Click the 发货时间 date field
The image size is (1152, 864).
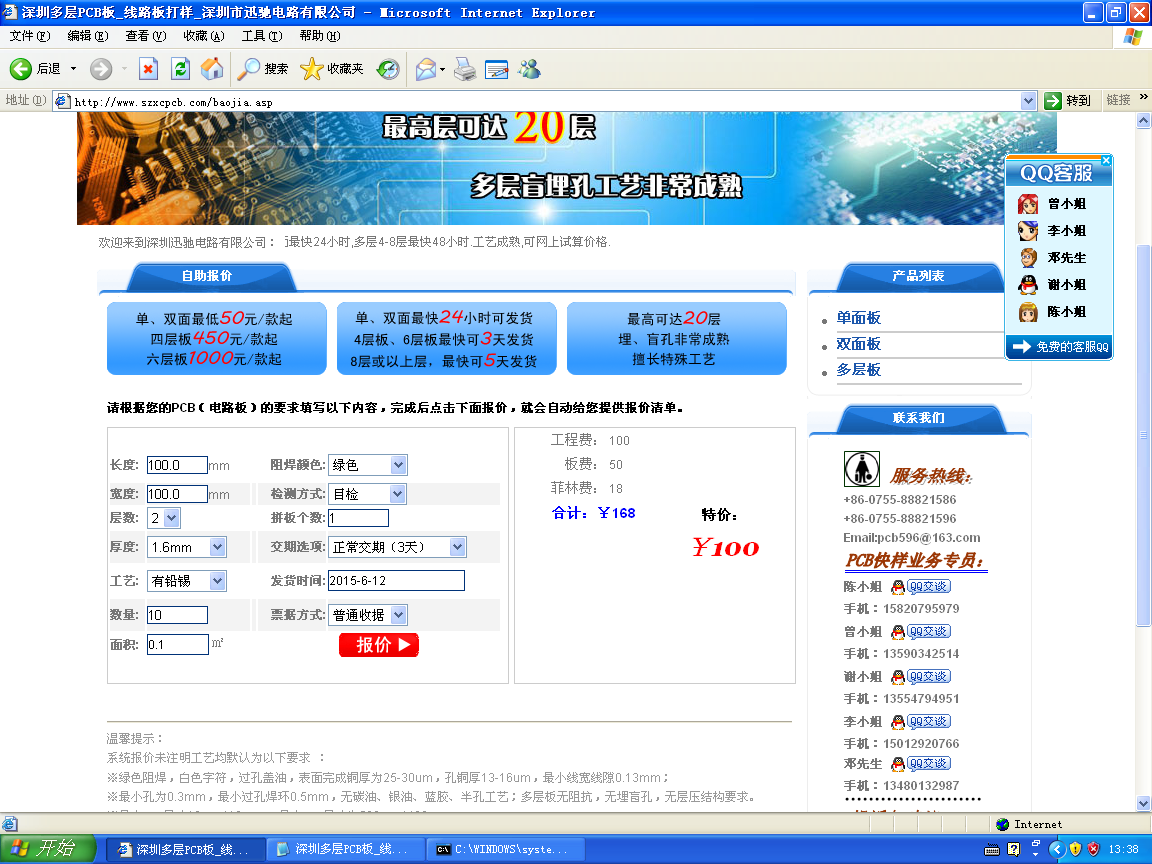(x=396, y=580)
